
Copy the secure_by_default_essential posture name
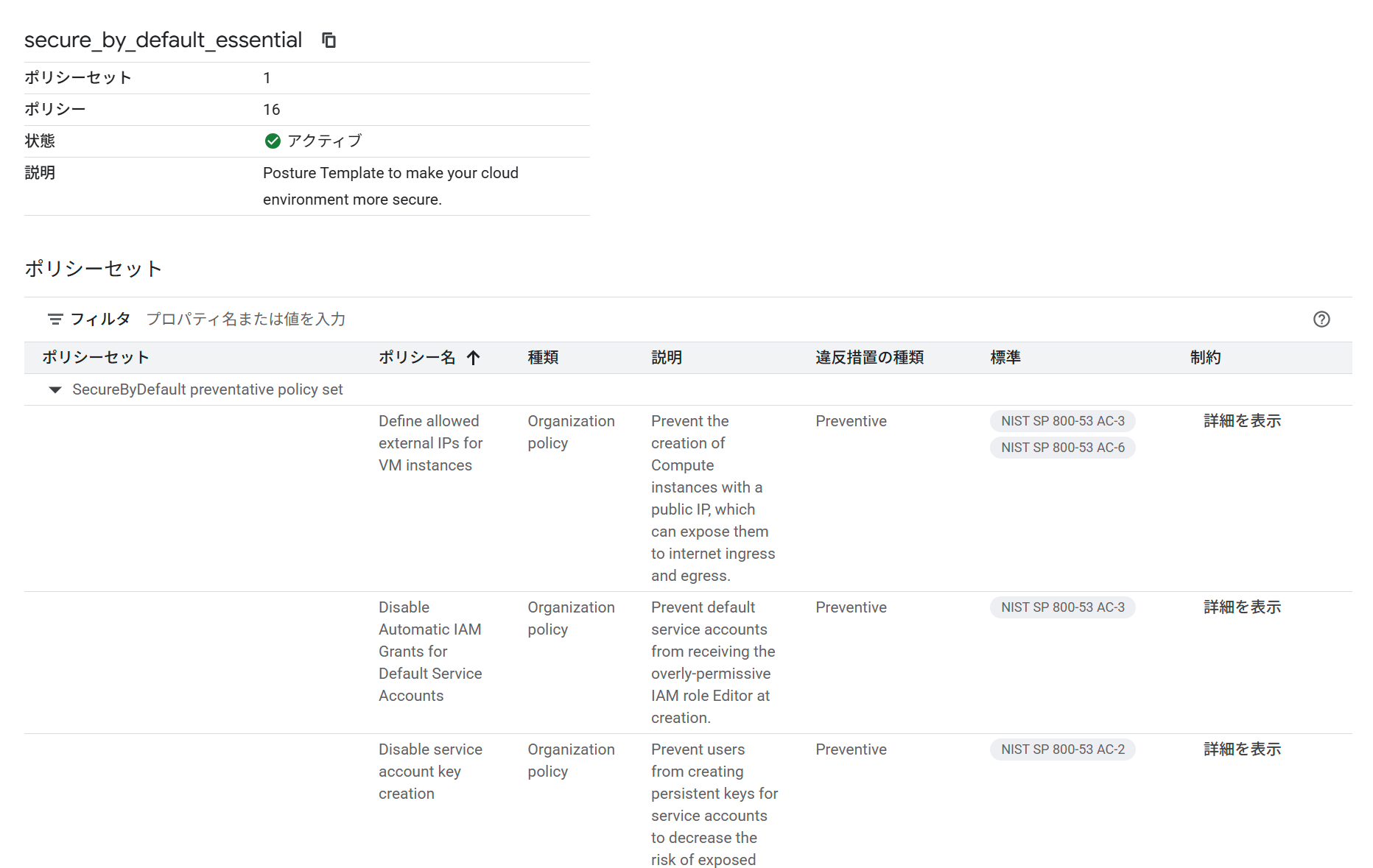click(x=329, y=40)
